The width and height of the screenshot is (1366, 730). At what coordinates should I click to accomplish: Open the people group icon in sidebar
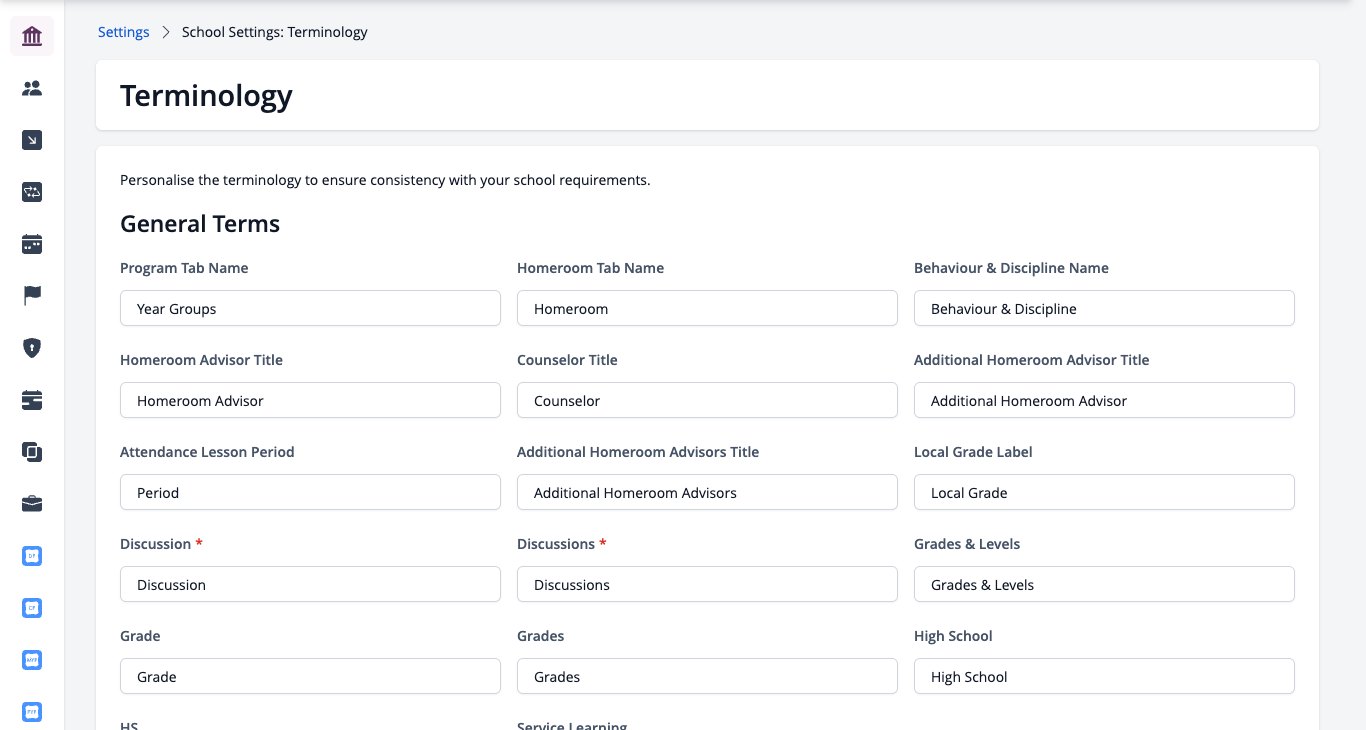coord(32,88)
